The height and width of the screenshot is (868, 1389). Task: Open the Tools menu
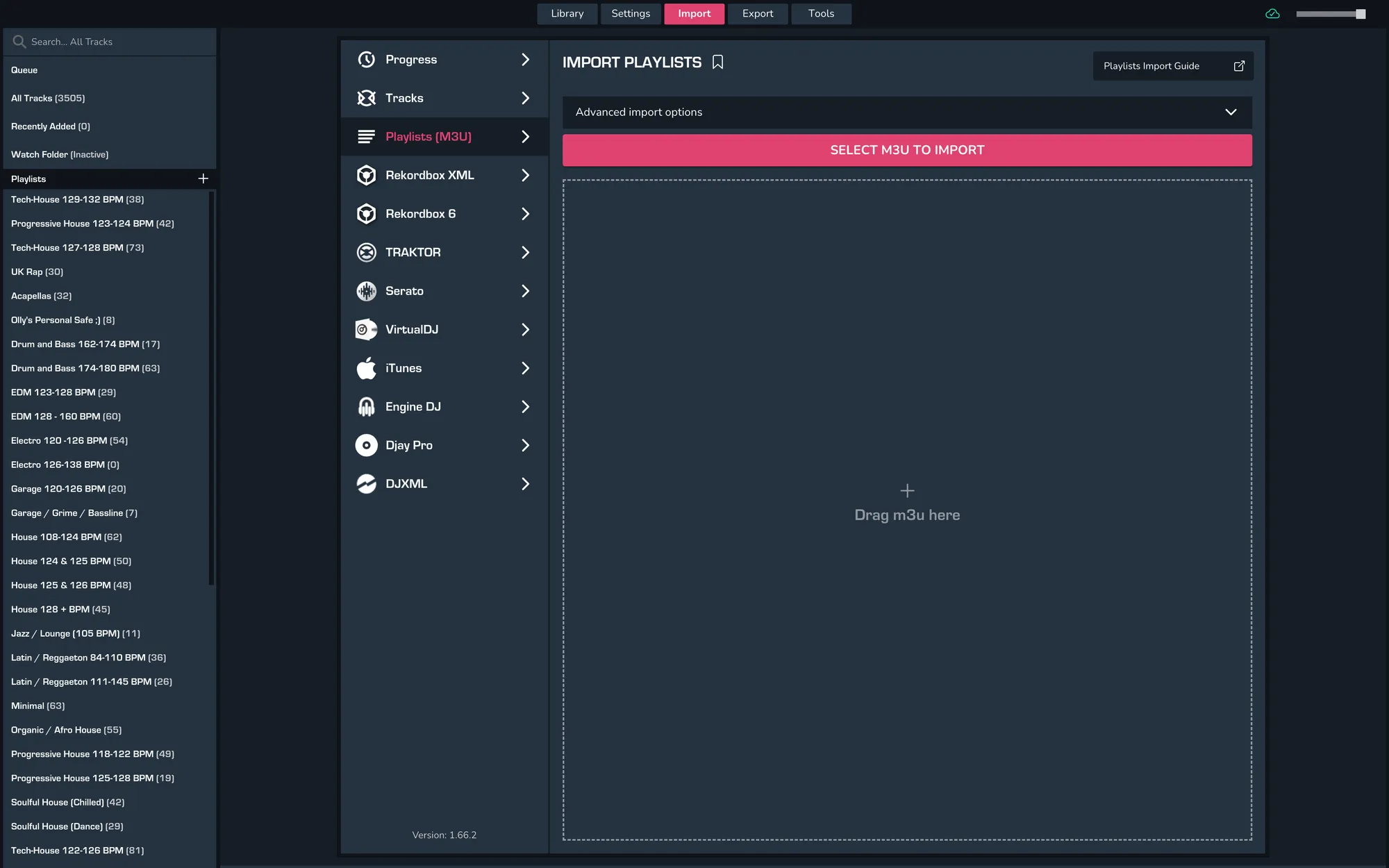click(821, 13)
